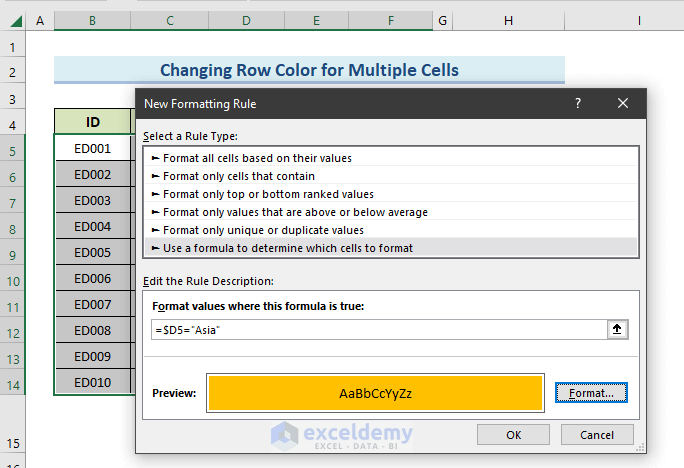Confirm with the OK button

click(513, 434)
